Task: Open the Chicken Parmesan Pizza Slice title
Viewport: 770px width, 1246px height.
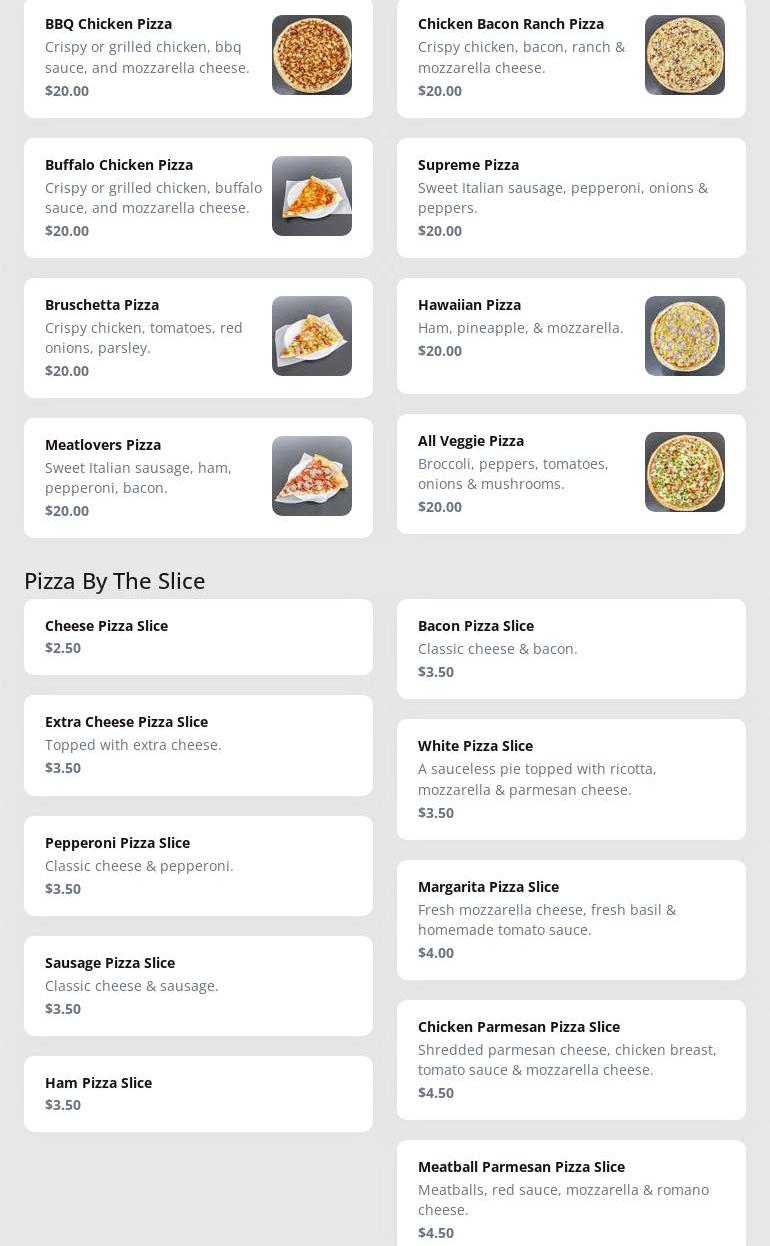Action: coord(519,1027)
